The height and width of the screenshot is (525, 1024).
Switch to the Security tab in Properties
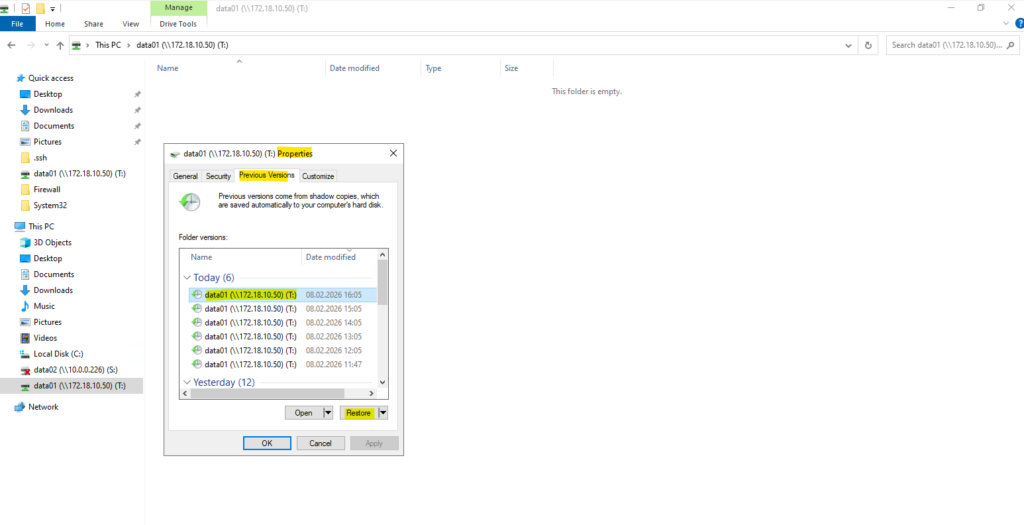tap(218, 176)
